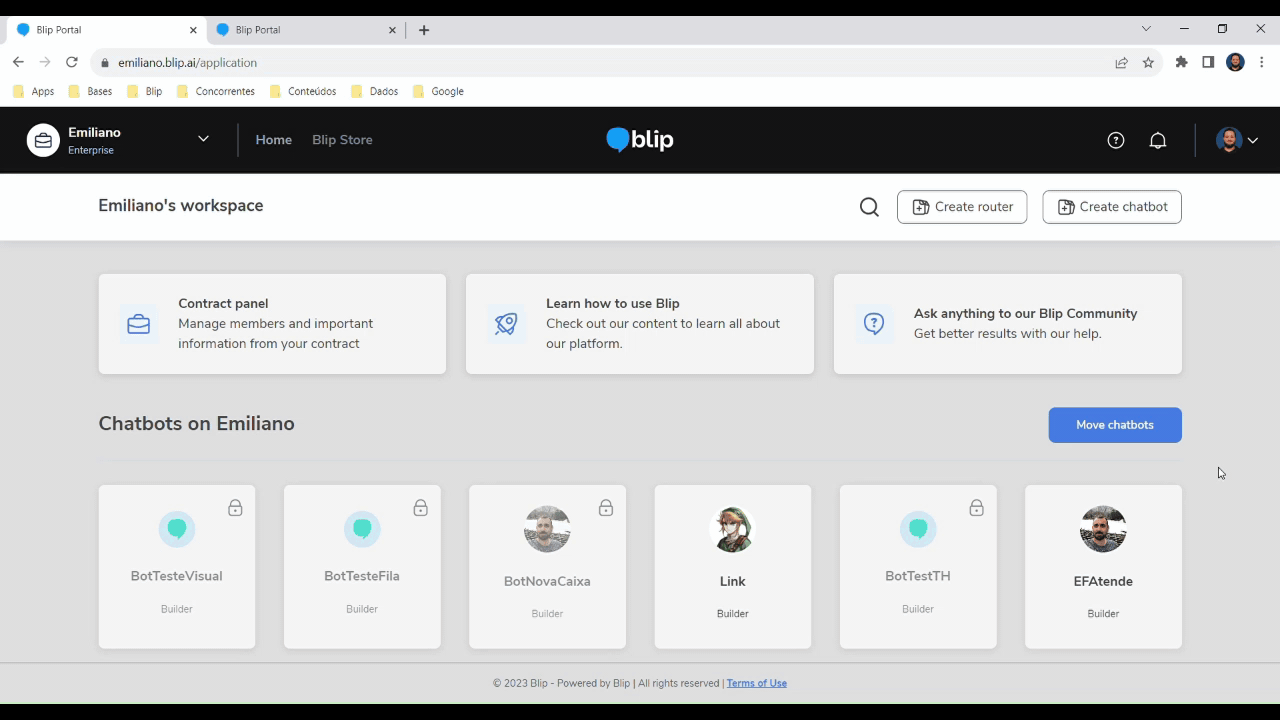Open the Terms of Use link

(757, 683)
